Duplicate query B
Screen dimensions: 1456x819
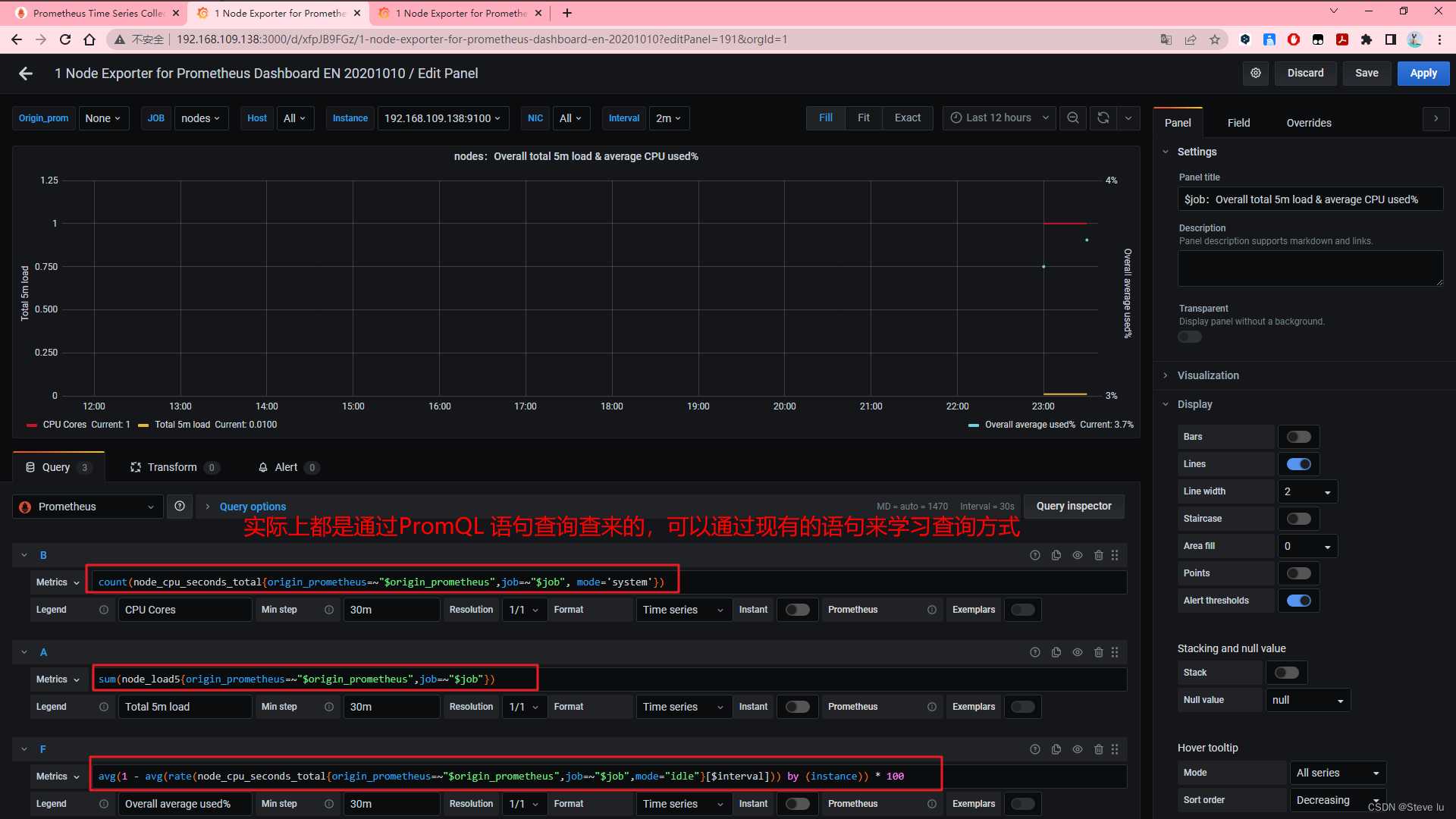pos(1056,556)
